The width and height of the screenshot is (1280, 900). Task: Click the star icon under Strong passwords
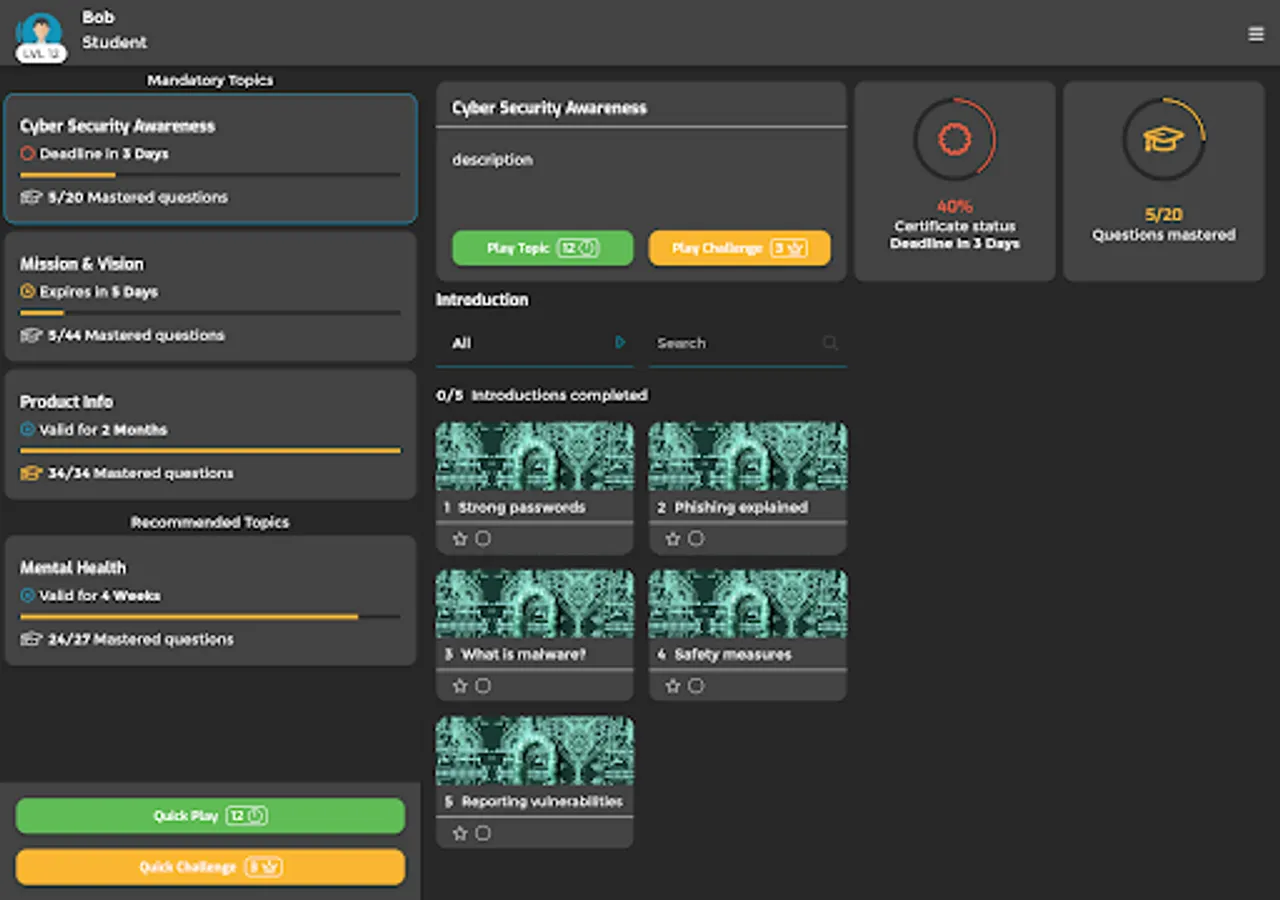pyautogui.click(x=460, y=539)
